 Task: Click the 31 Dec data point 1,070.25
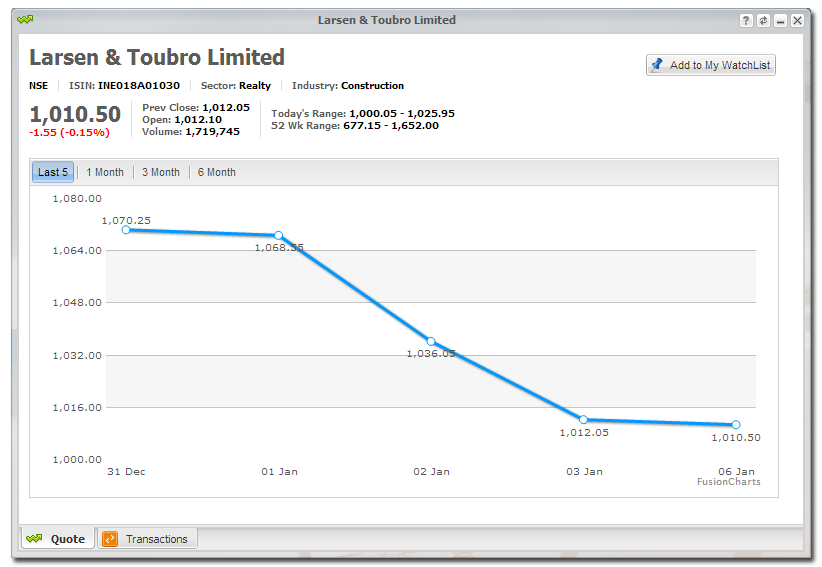(126, 230)
